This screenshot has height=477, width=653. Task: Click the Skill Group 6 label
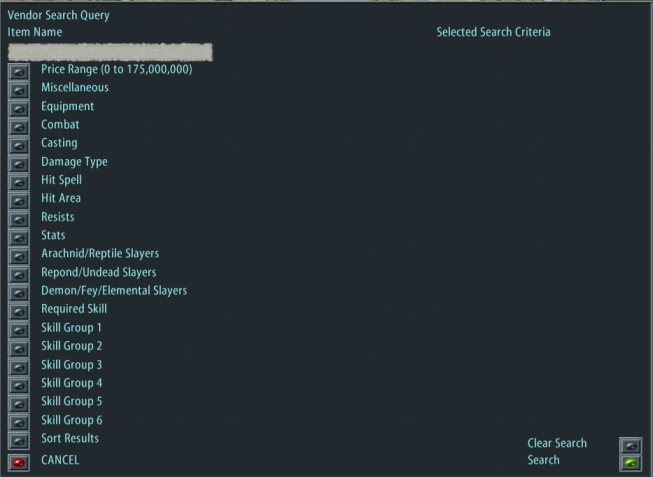(72, 420)
